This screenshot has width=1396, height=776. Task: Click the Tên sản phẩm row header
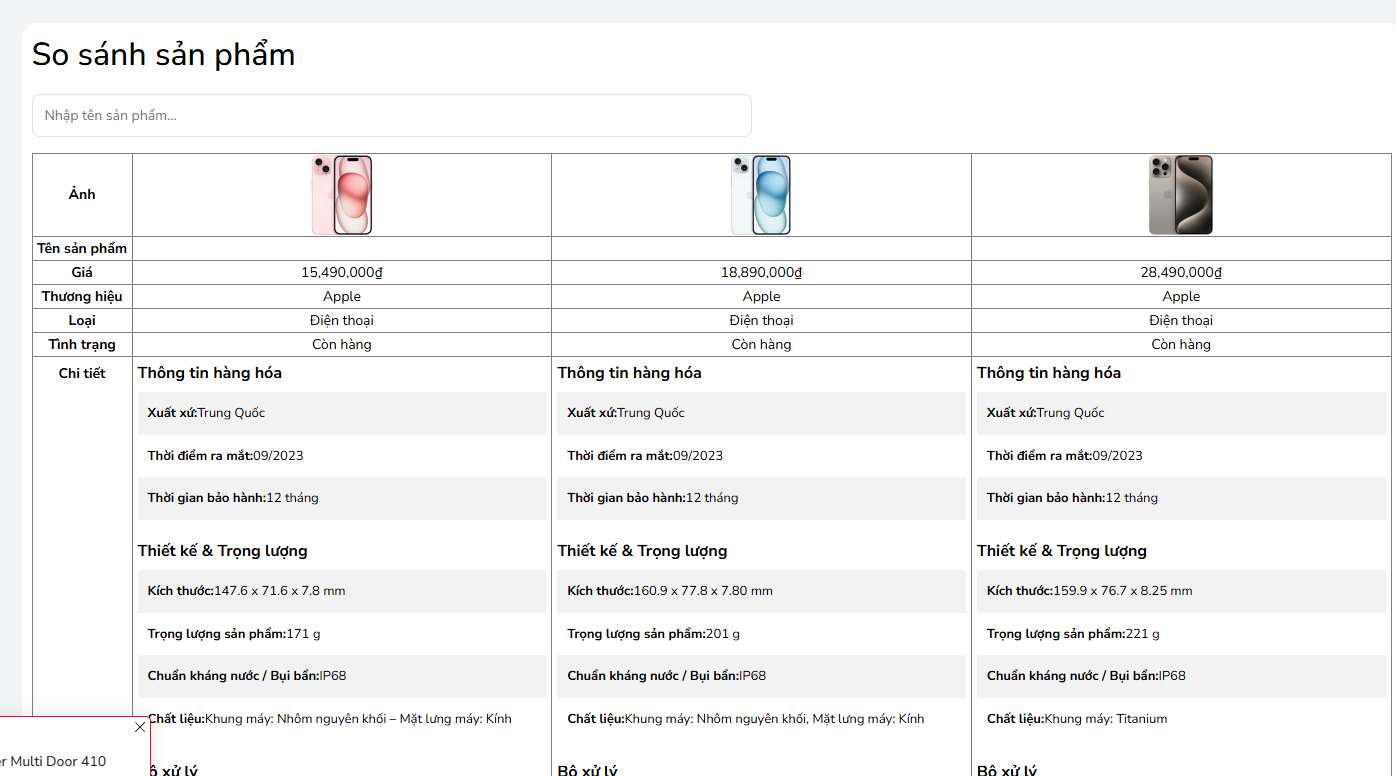click(x=82, y=249)
